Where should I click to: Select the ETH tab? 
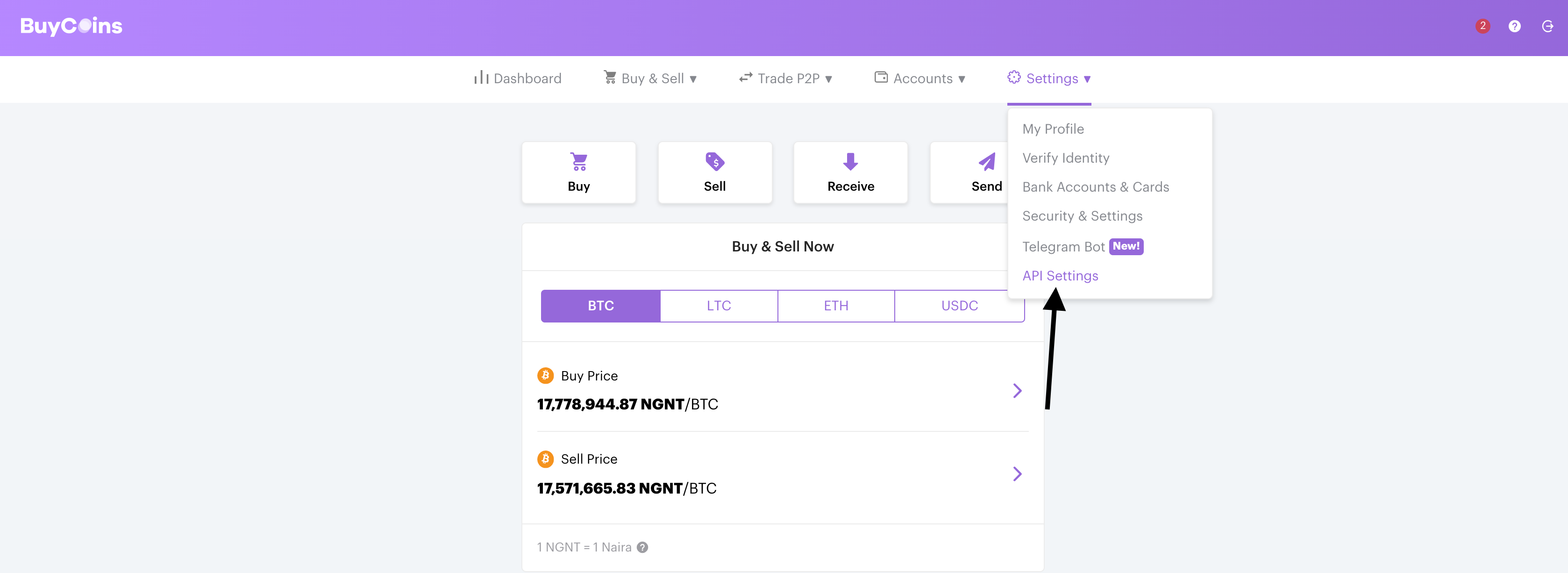coord(836,306)
